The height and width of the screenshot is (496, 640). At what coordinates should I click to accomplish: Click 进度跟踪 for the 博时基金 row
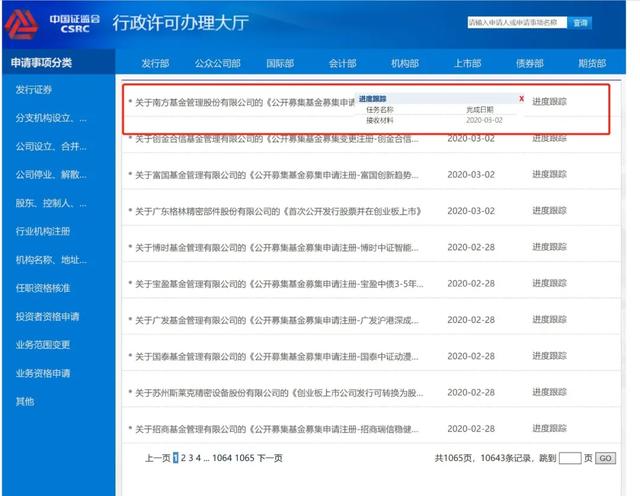coord(549,247)
